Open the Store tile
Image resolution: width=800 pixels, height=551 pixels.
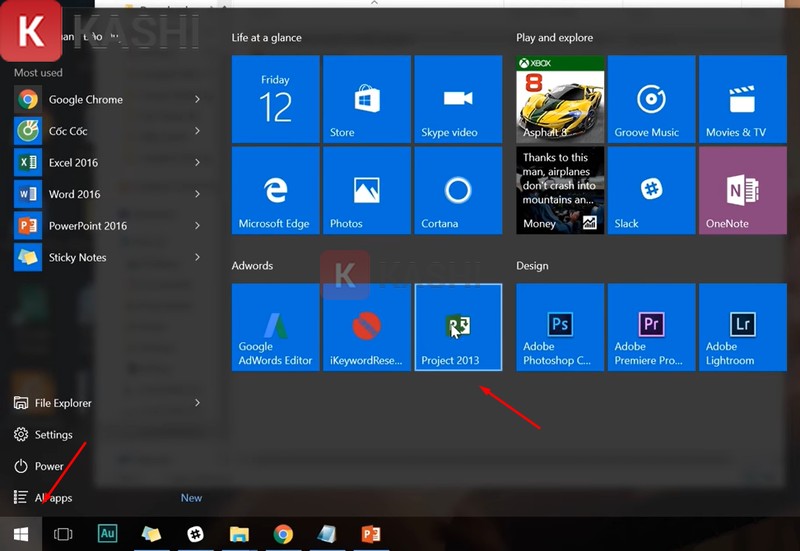click(367, 99)
